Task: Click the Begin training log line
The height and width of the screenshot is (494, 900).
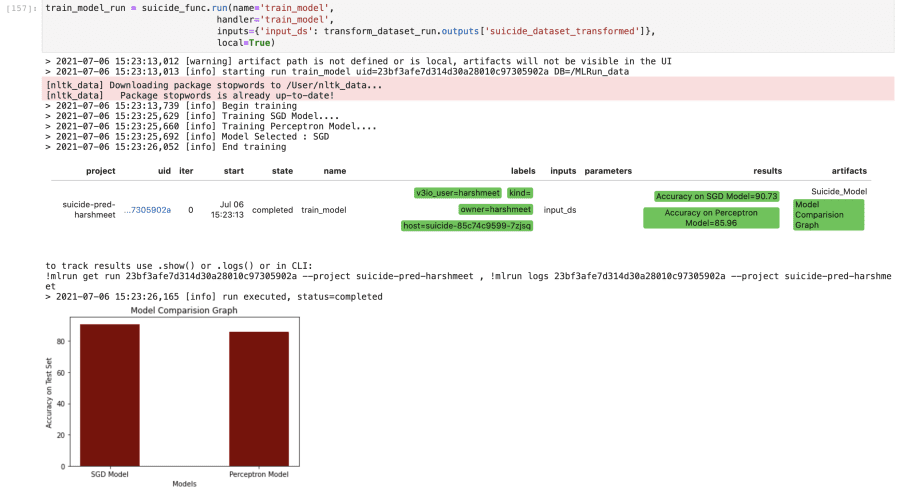Action: pyautogui.click(x=171, y=106)
